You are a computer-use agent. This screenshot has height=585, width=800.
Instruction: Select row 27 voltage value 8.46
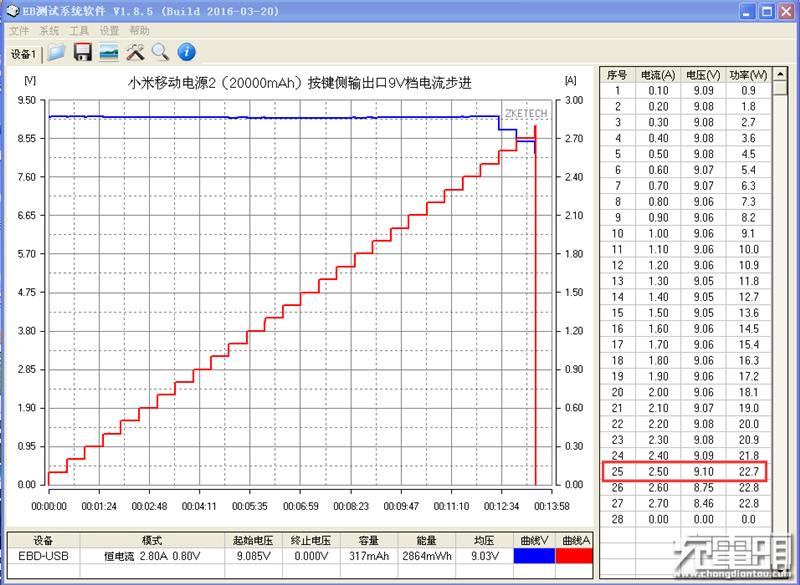coord(704,503)
